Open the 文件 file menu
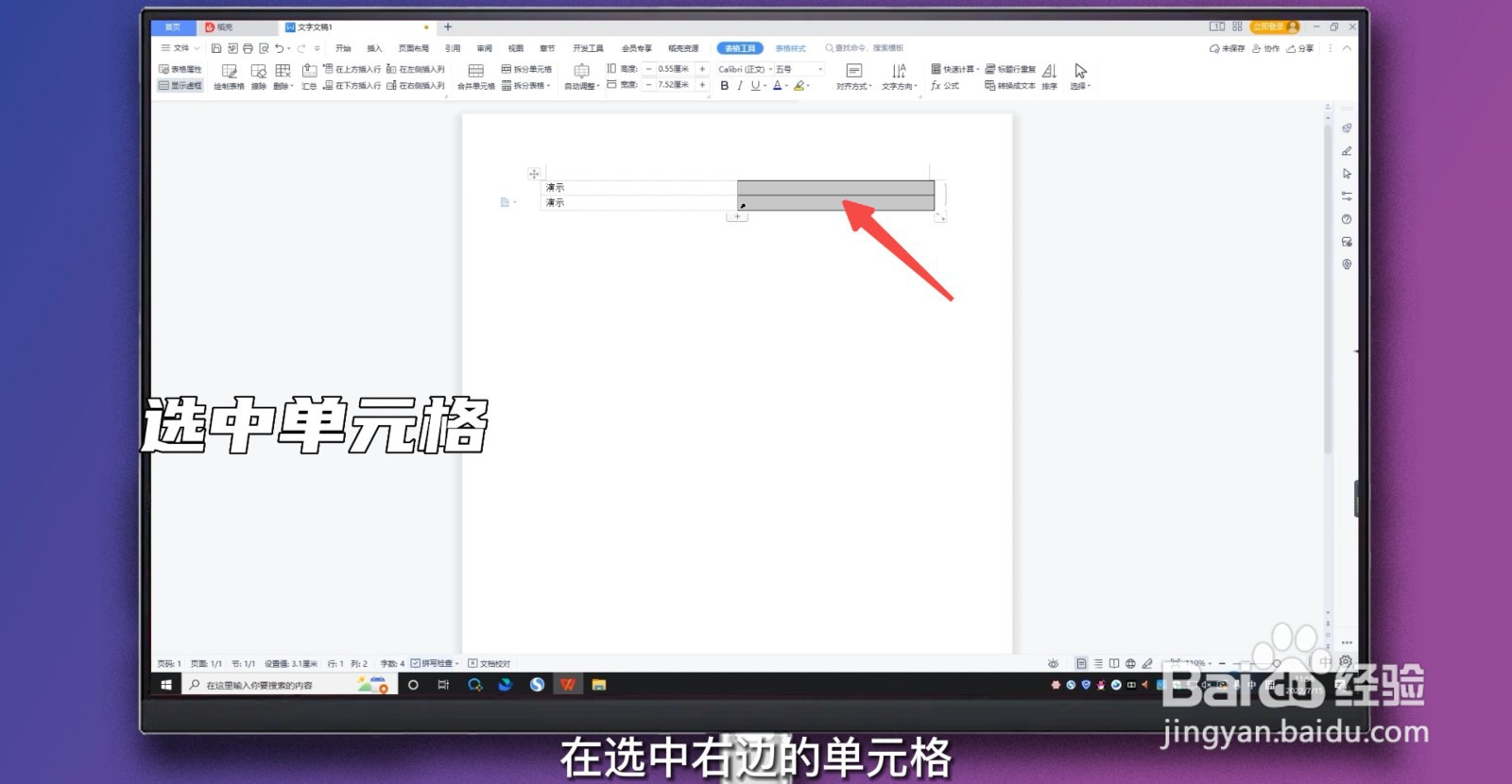The image size is (1512, 784). click(180, 48)
